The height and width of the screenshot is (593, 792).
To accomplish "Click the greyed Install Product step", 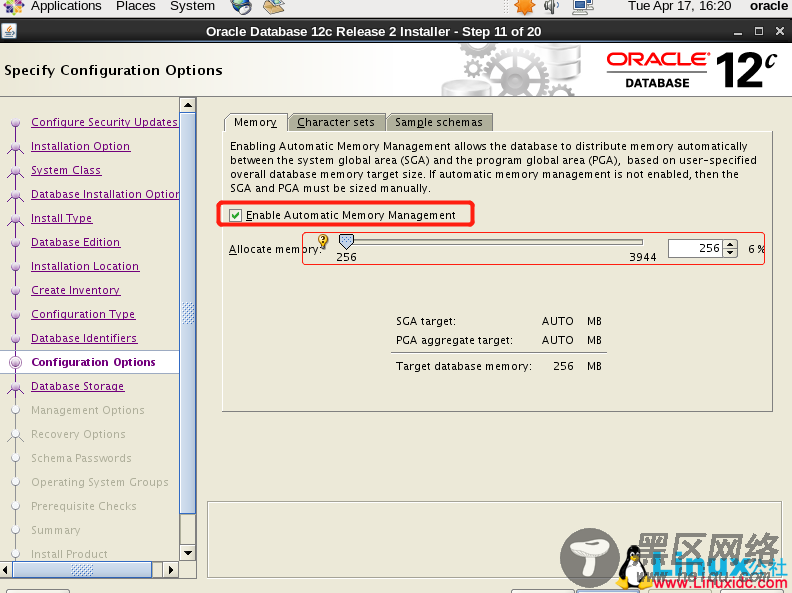I will [69, 554].
